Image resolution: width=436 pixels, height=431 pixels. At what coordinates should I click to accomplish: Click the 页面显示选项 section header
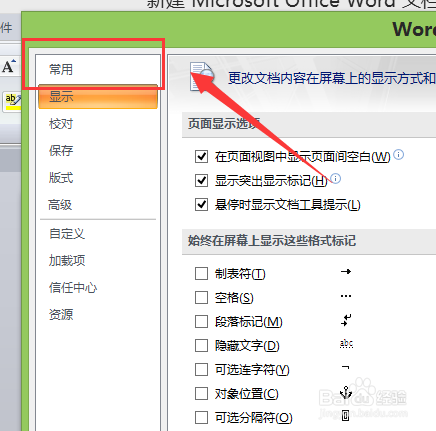click(224, 123)
